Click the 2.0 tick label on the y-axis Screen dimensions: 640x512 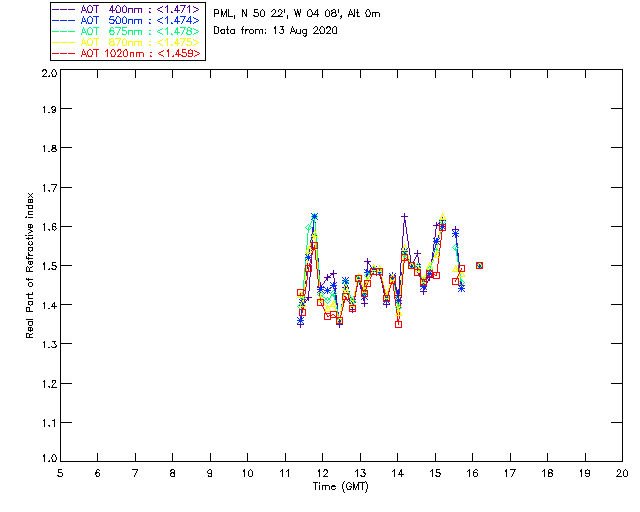47,75
